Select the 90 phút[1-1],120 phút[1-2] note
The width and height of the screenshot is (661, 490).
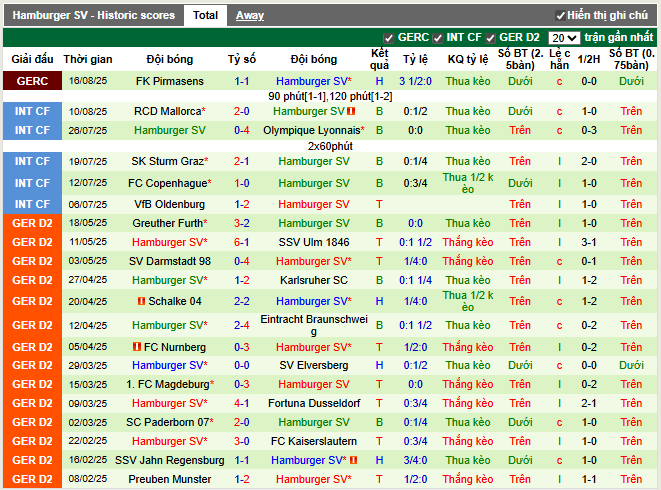coord(330,97)
